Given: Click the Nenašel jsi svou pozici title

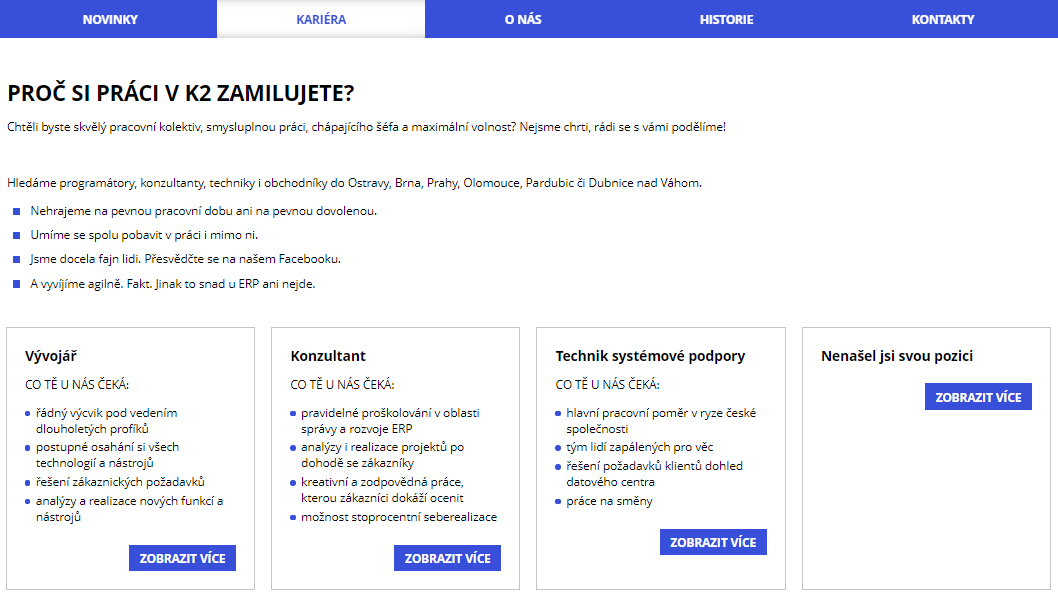Looking at the screenshot, I should [897, 356].
